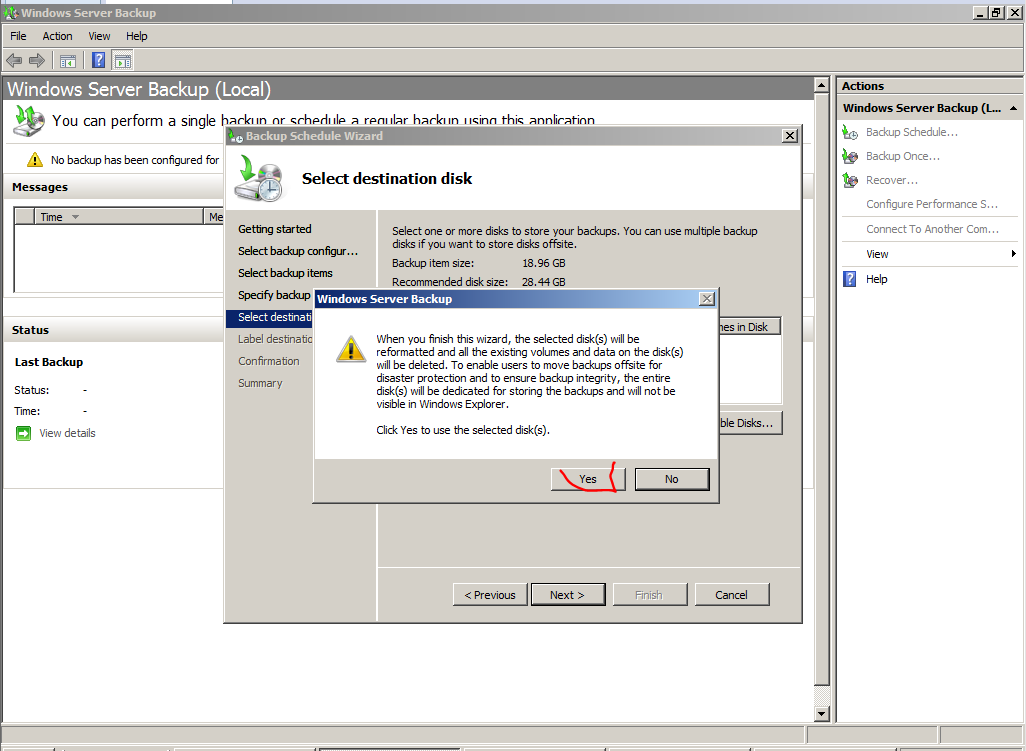
Task: Open the blue Help toolbar icon
Action: [98, 61]
